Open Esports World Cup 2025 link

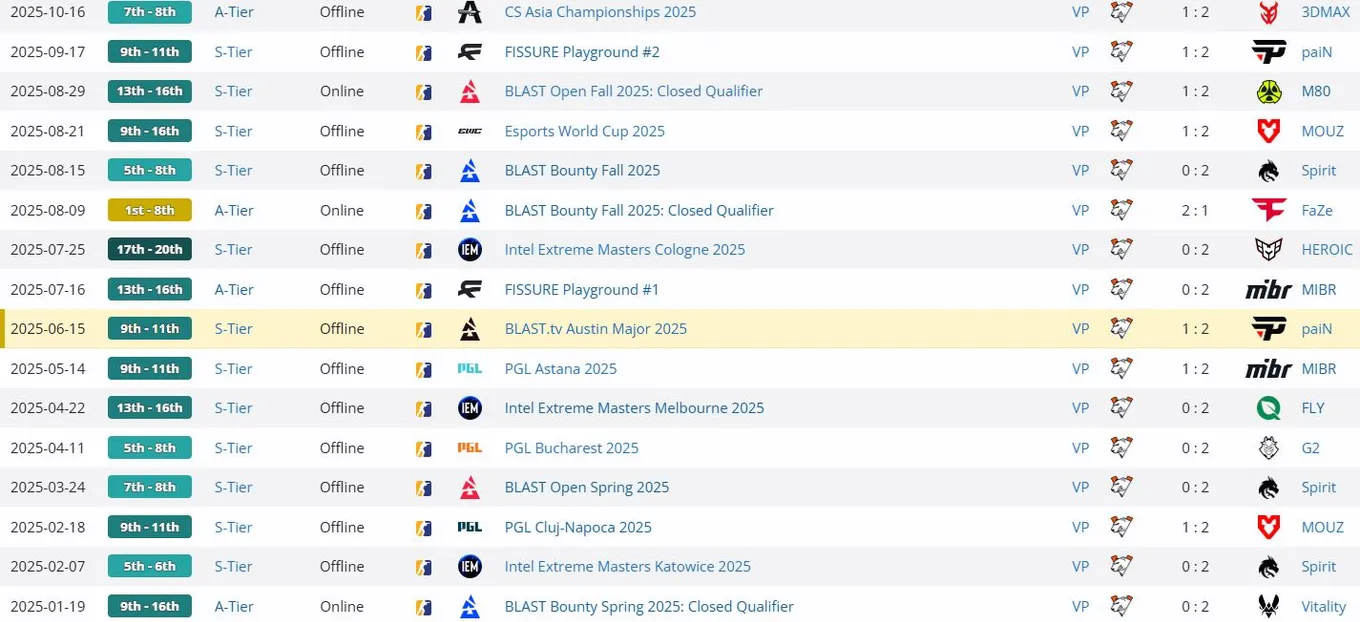point(585,131)
